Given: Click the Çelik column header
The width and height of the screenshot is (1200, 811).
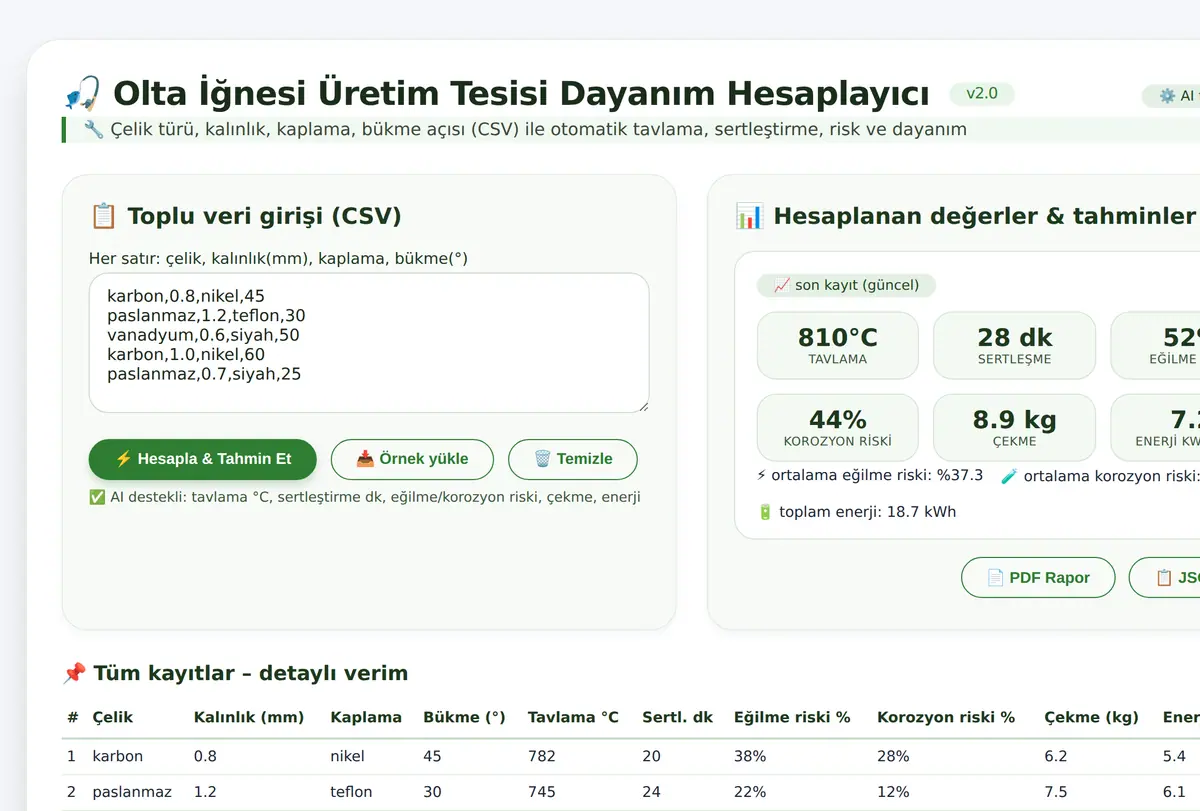Looking at the screenshot, I should click(x=113, y=717).
